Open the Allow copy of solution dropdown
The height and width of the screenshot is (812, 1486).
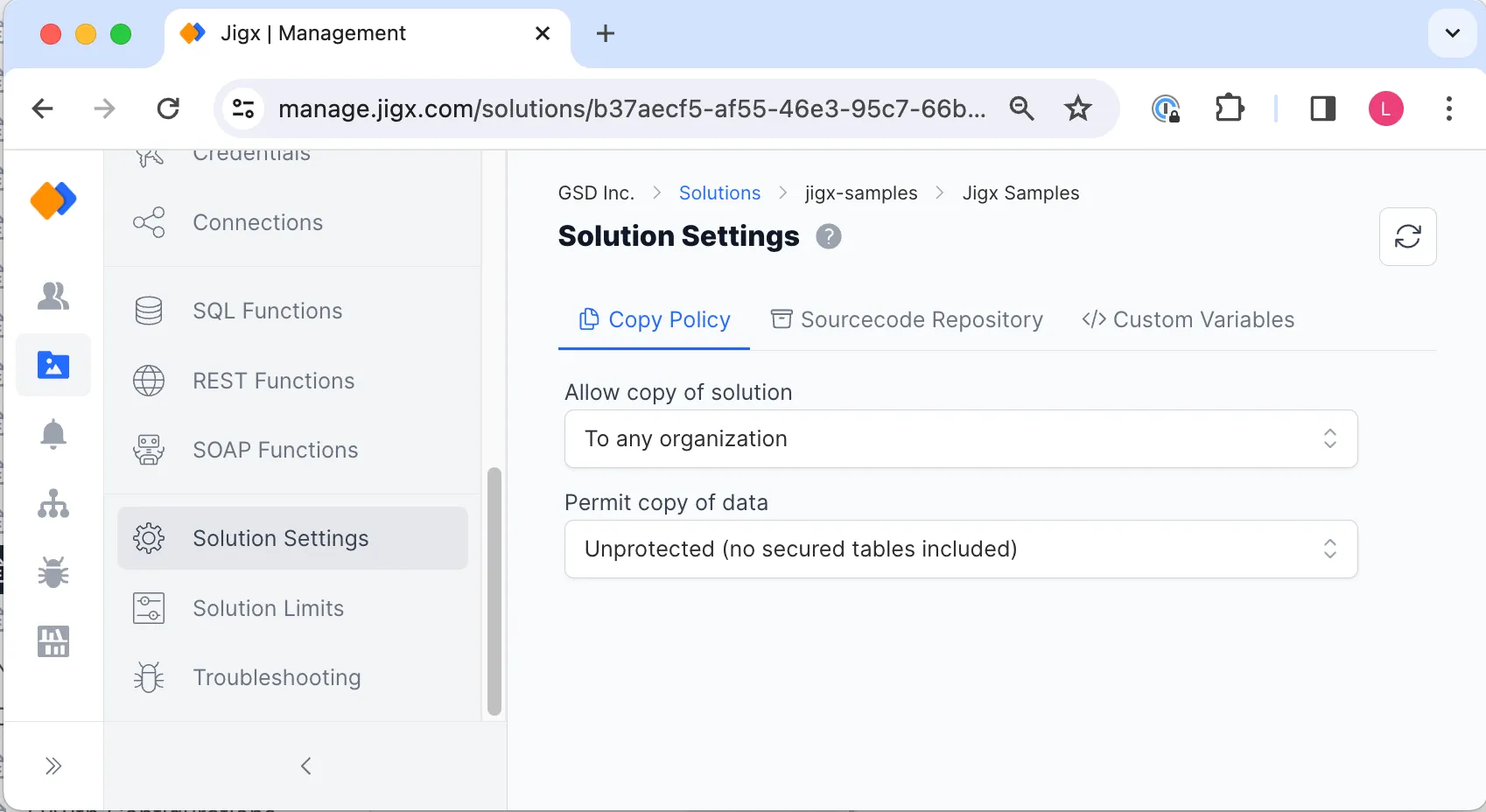pos(961,438)
